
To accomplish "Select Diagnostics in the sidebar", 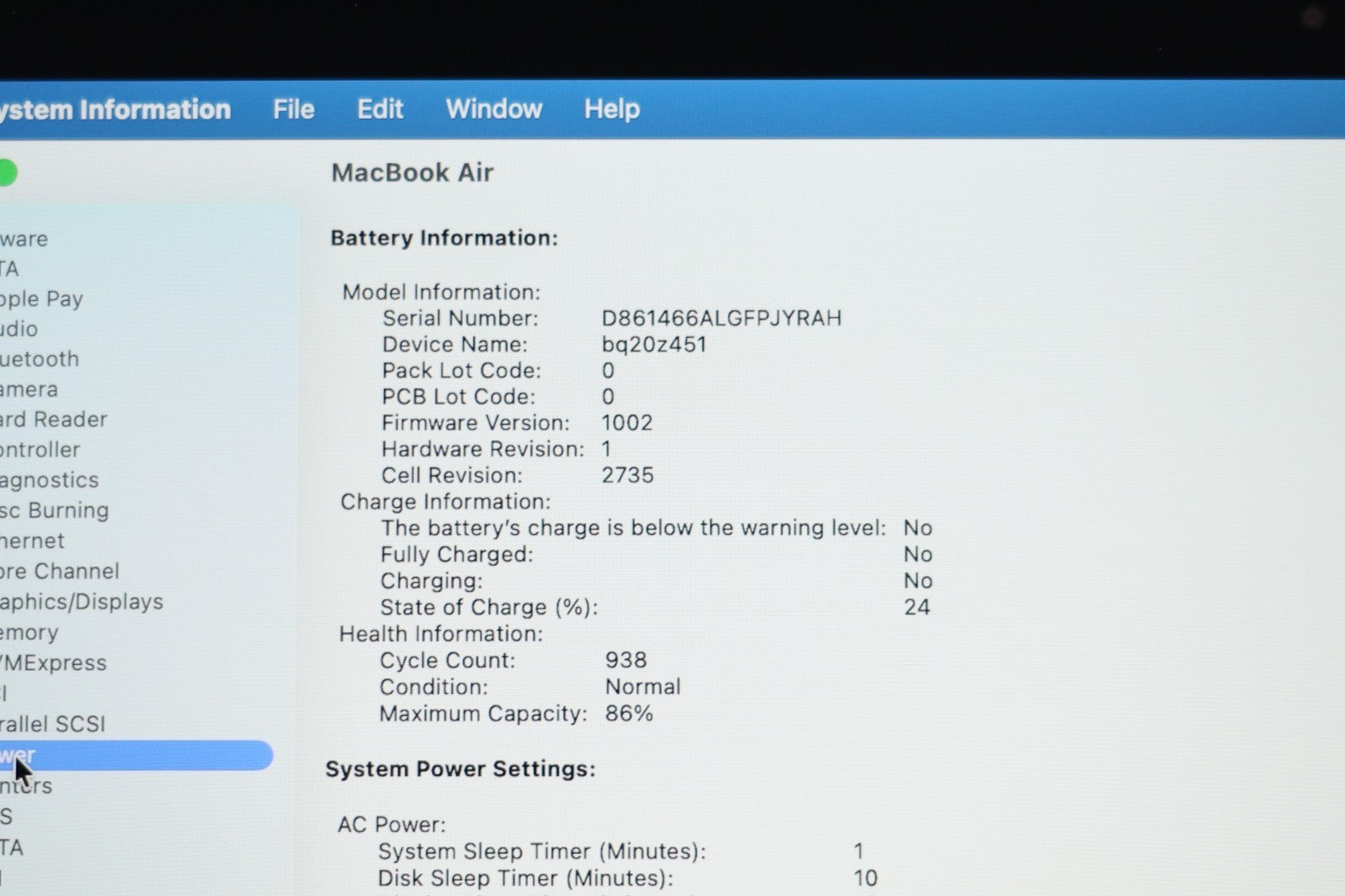I will click(50, 480).
